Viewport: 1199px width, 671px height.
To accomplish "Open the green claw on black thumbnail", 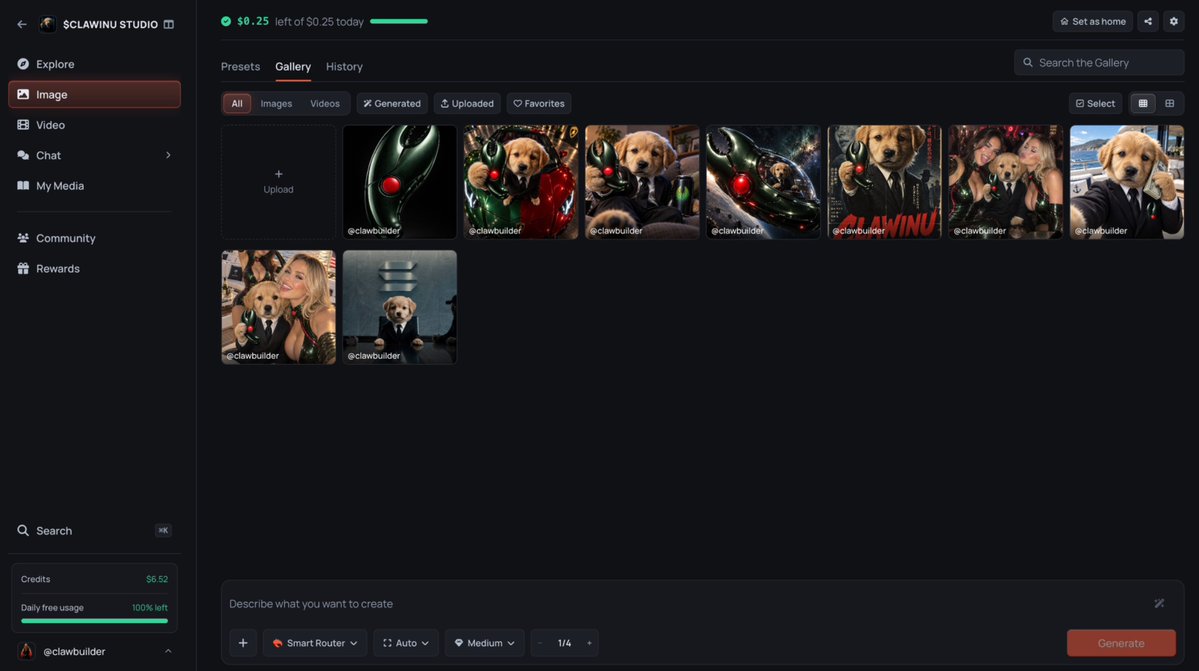I will (x=400, y=182).
